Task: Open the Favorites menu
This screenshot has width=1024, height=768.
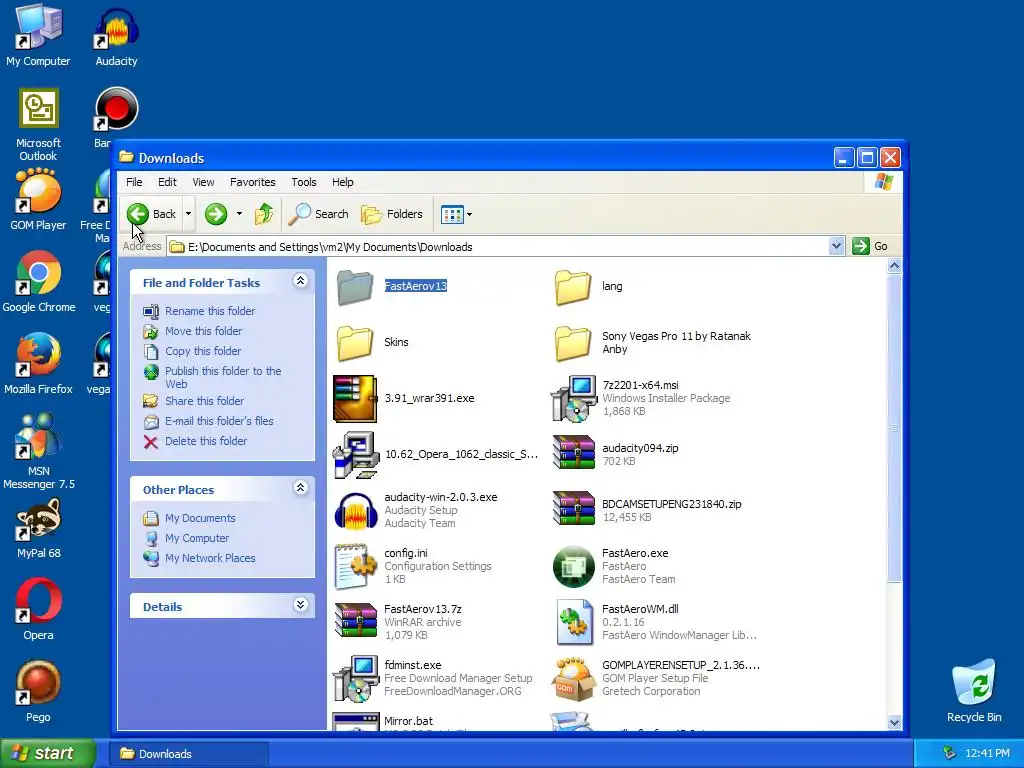Action: point(253,182)
